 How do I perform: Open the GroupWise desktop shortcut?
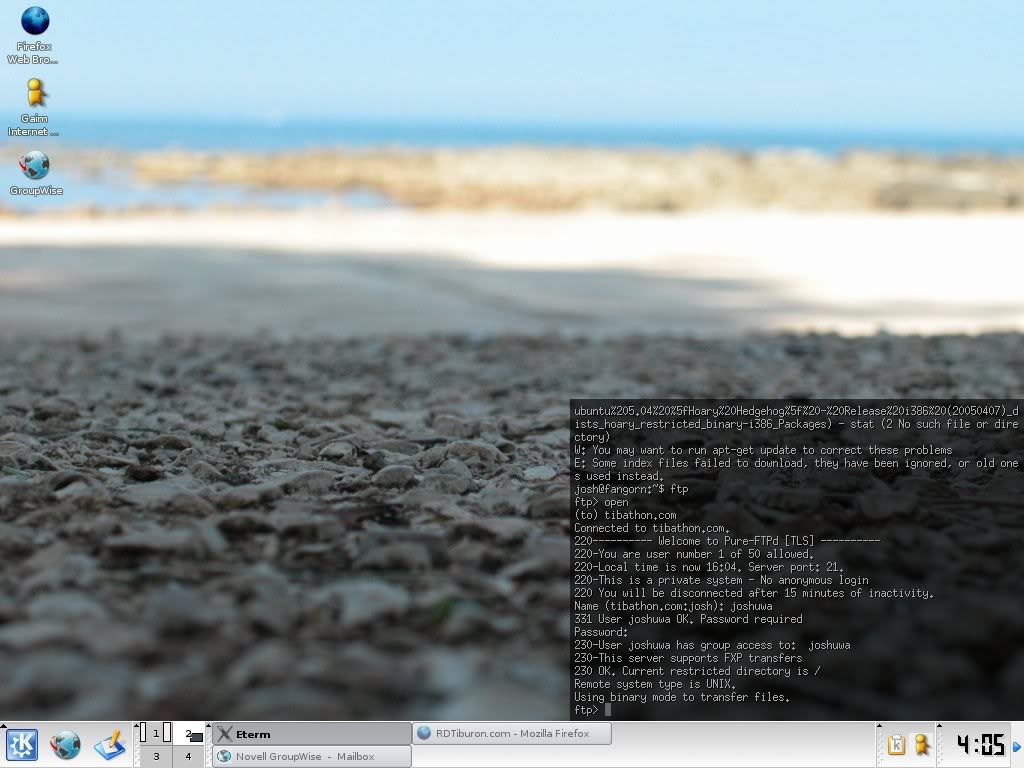tap(36, 173)
